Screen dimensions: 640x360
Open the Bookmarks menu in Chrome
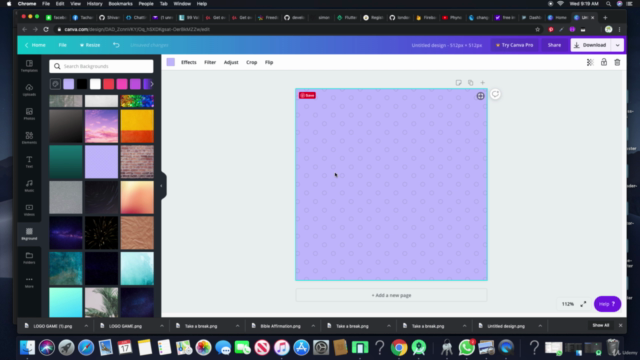point(120,4)
